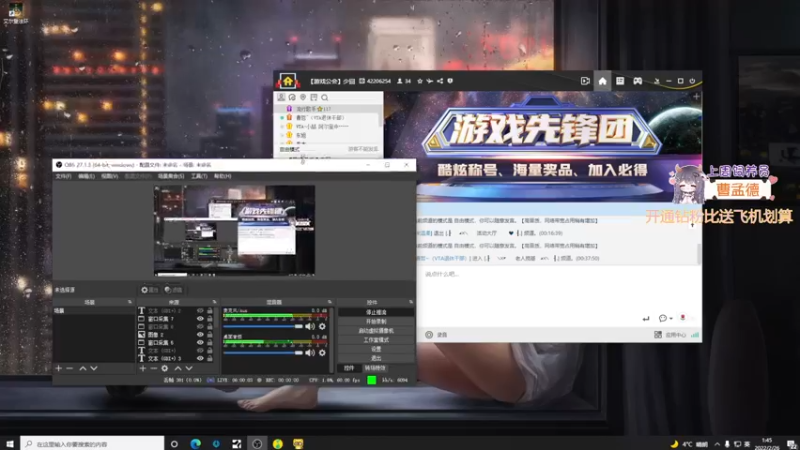Open Microsoft Edge from taskbar
The height and width of the screenshot is (450, 800).
coord(195,444)
